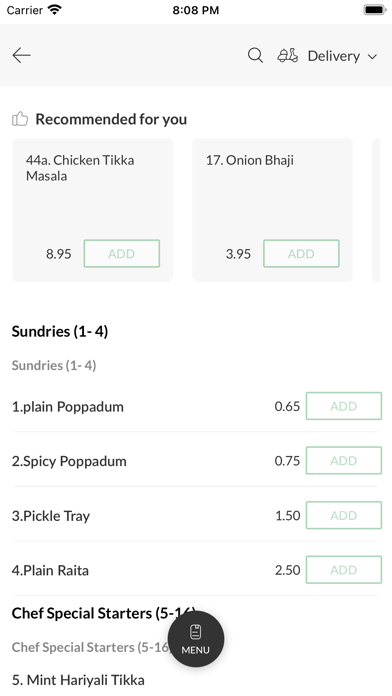Open the floating MENU button
392x696 pixels.
tap(196, 639)
